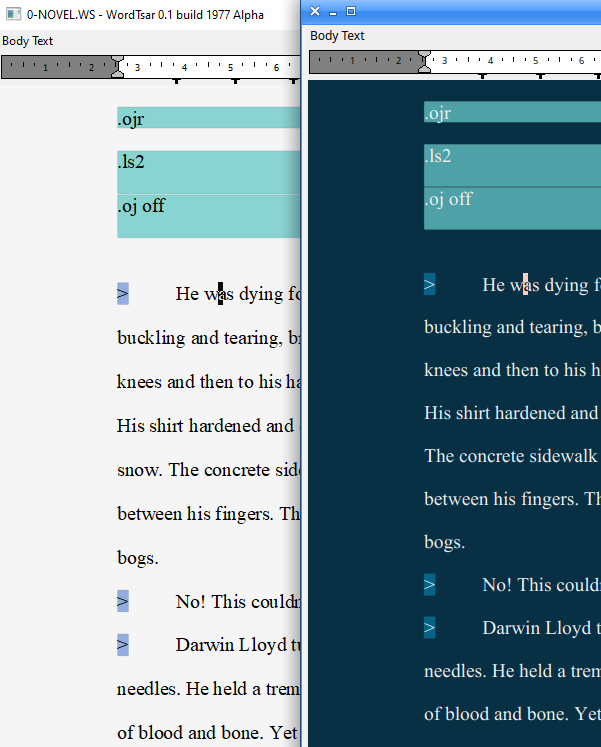Maximize the dark-themed window
Image resolution: width=601 pixels, height=747 pixels.
(351, 11)
